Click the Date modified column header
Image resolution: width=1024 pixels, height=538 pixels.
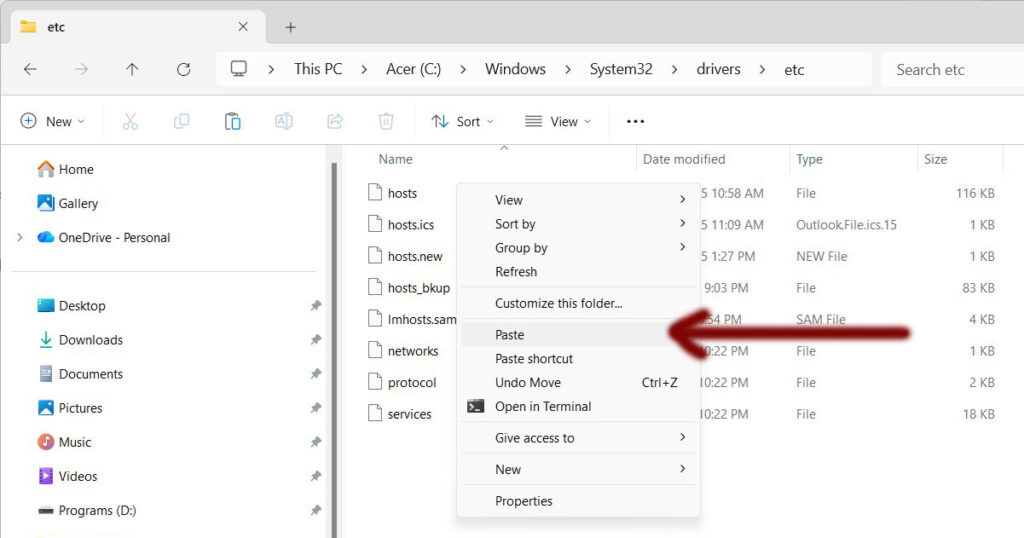tap(684, 159)
